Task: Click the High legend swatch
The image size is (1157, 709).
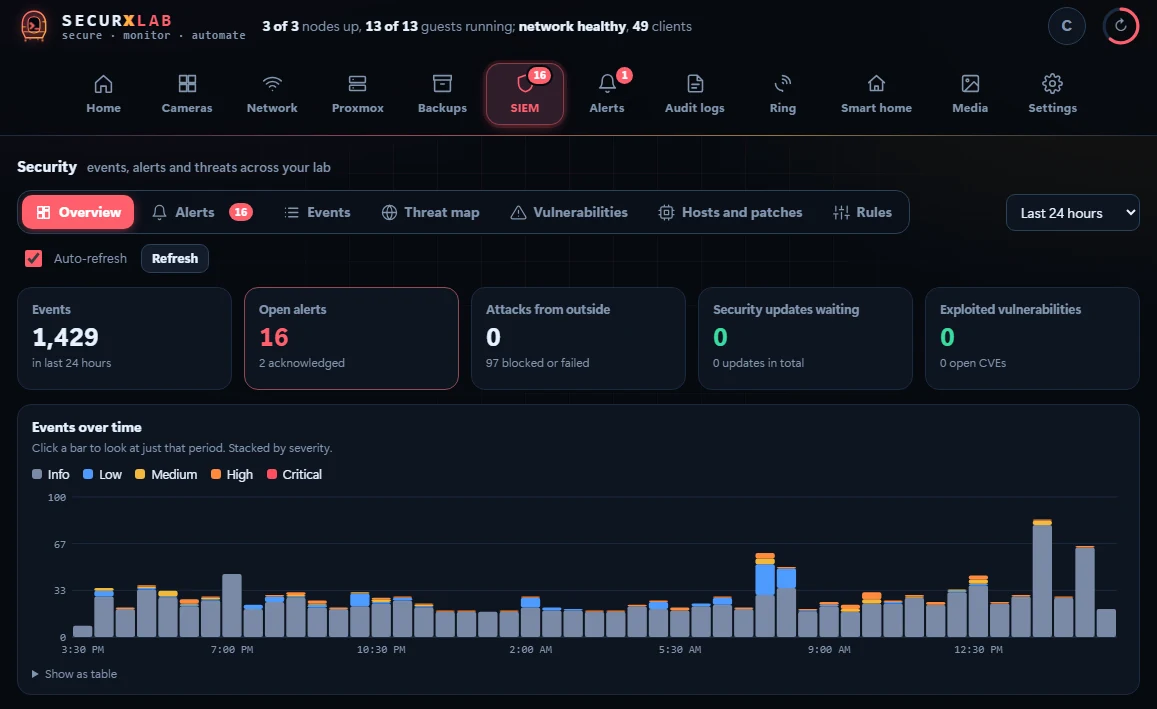Action: pyautogui.click(x=215, y=474)
